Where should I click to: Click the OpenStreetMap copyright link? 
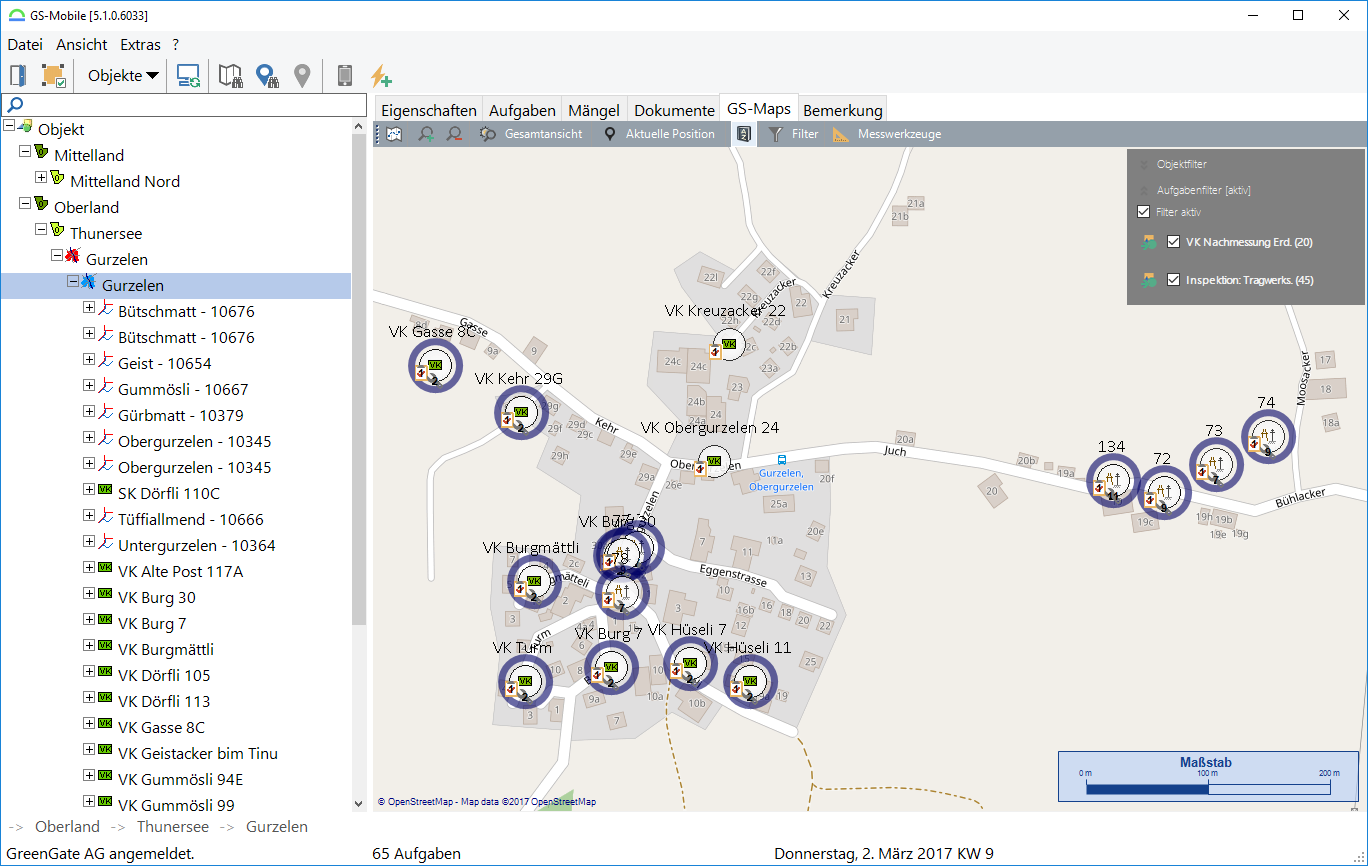[x=487, y=802]
